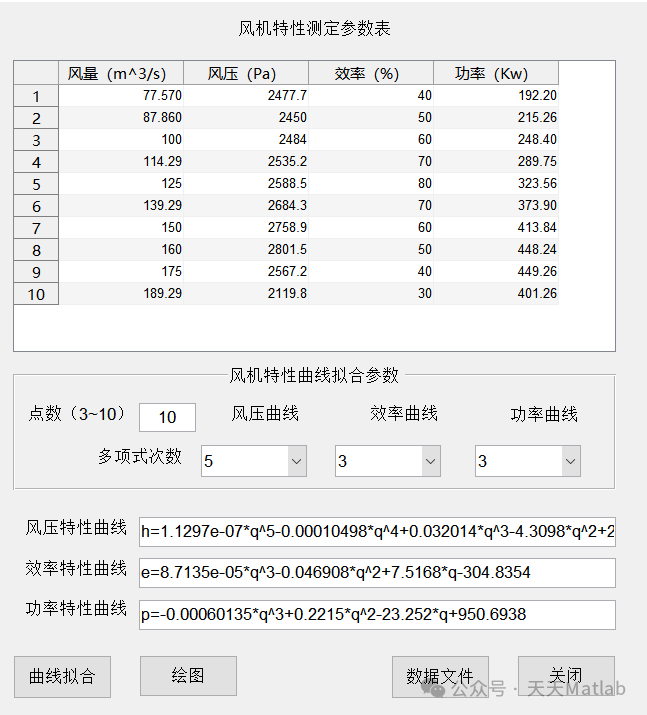Open the 数据文件 button
The height and width of the screenshot is (715, 647).
(440, 676)
